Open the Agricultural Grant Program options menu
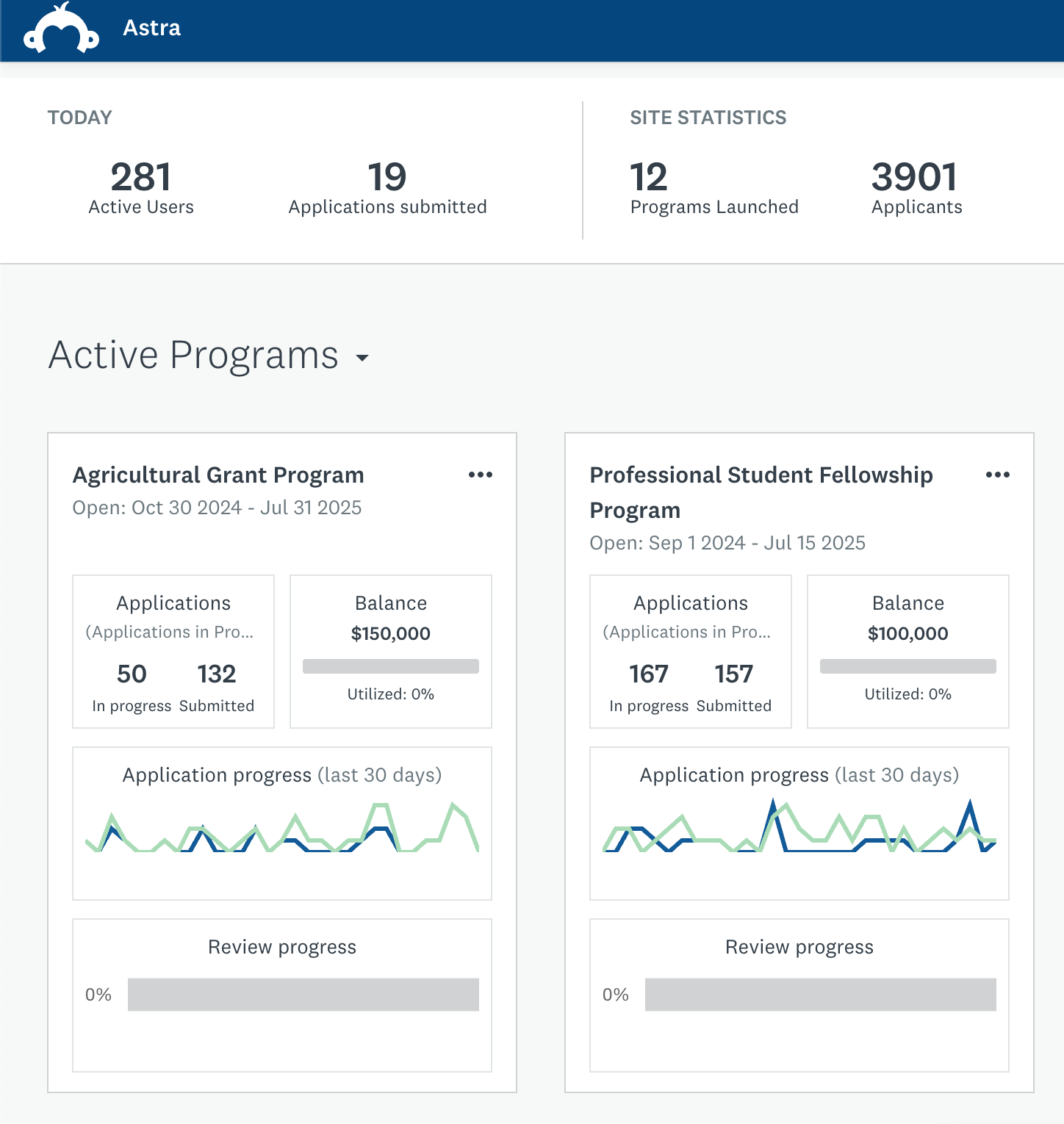The height and width of the screenshot is (1124, 1064). [x=481, y=475]
